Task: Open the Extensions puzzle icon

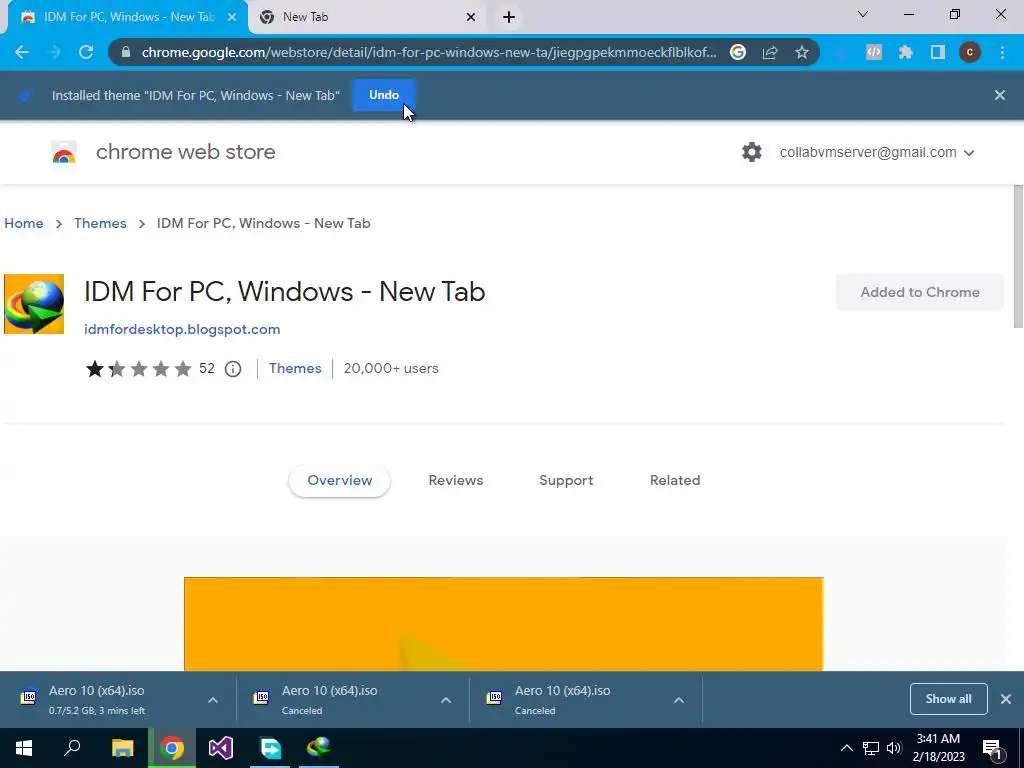Action: point(906,52)
